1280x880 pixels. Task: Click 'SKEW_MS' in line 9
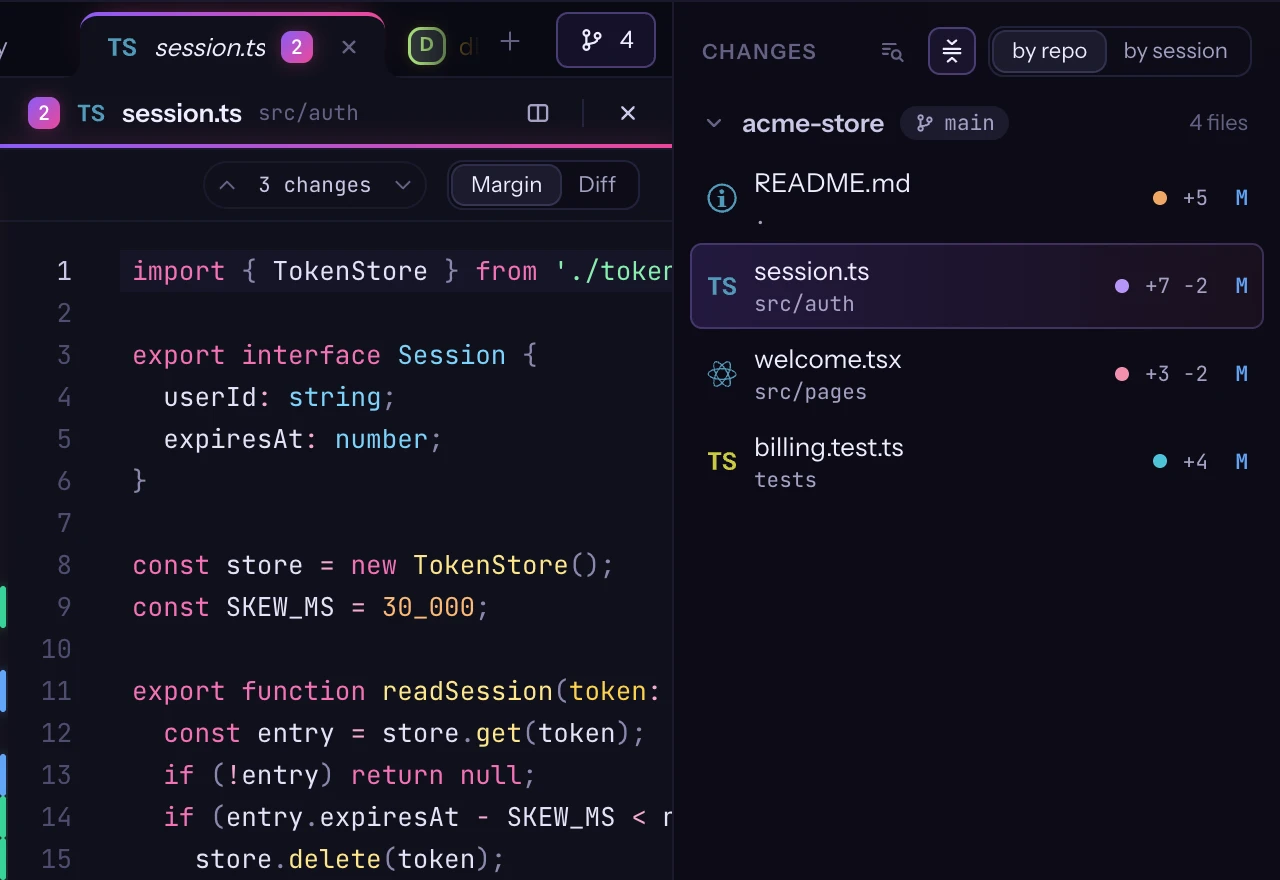[280, 607]
